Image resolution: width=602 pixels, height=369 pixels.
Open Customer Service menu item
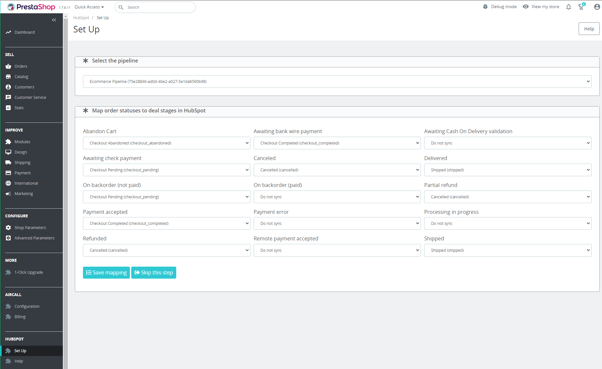pos(30,98)
